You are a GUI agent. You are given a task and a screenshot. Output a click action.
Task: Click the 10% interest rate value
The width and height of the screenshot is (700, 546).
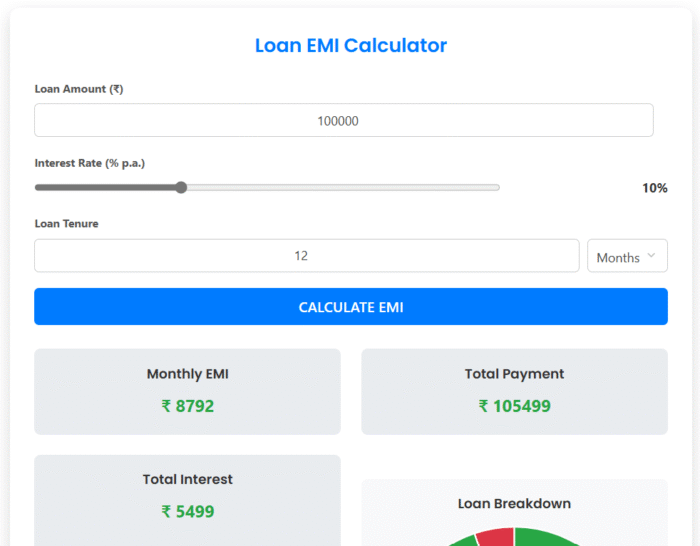point(654,188)
